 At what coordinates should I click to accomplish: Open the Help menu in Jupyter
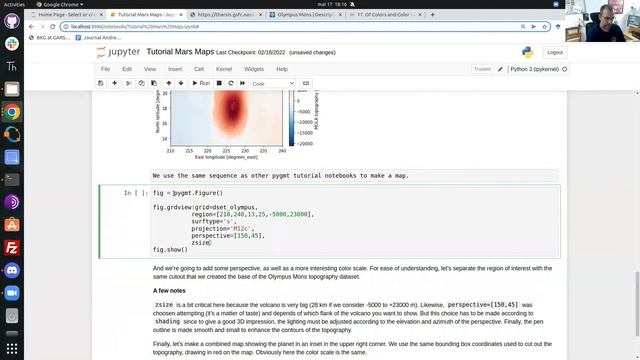click(x=282, y=69)
